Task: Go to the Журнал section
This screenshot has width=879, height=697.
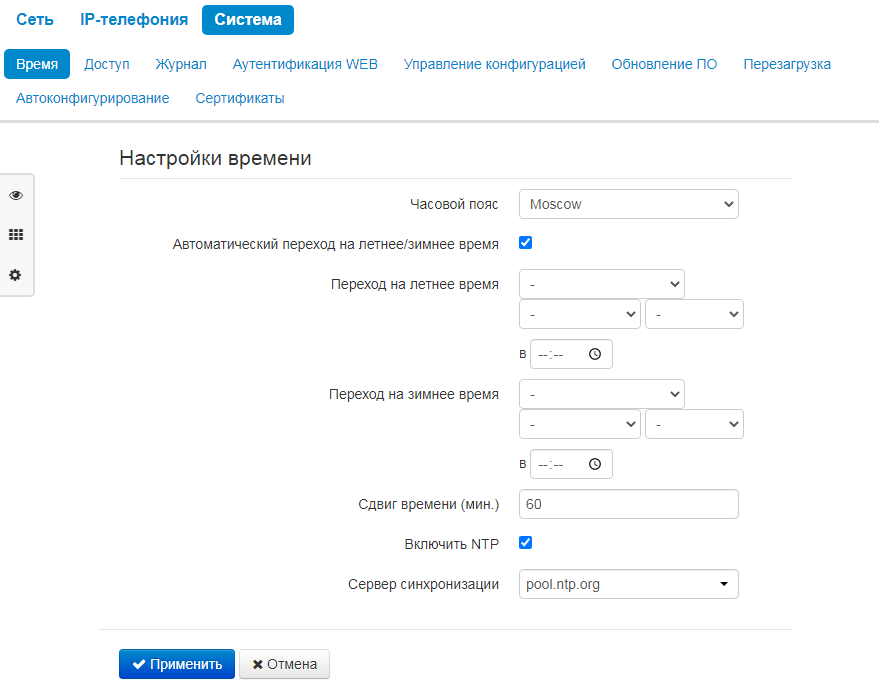Action: click(181, 64)
